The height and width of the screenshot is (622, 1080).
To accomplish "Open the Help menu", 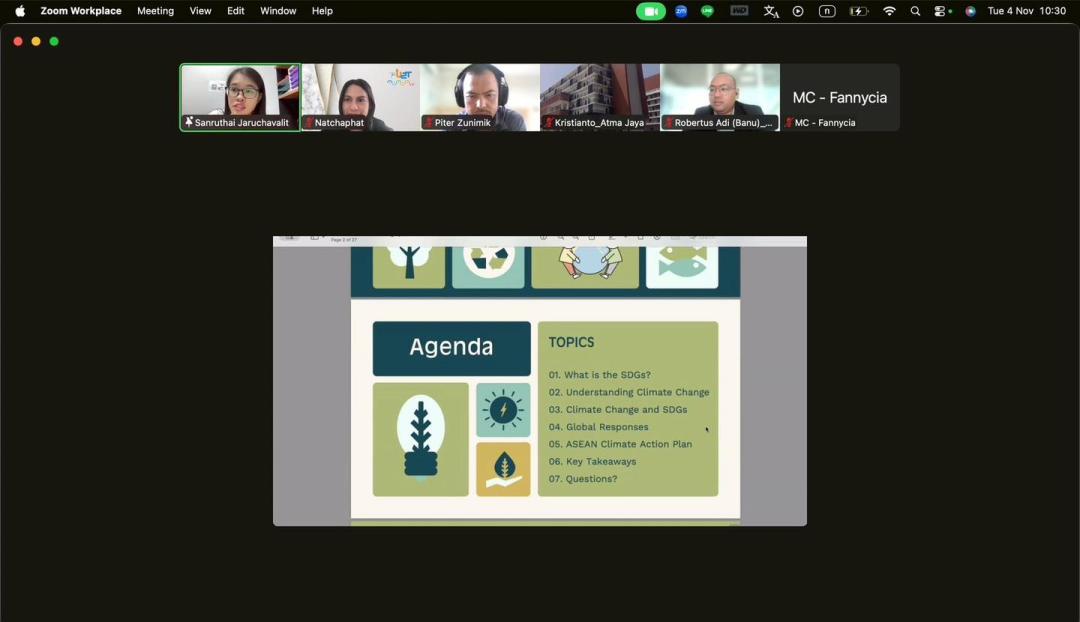I will tap(322, 11).
